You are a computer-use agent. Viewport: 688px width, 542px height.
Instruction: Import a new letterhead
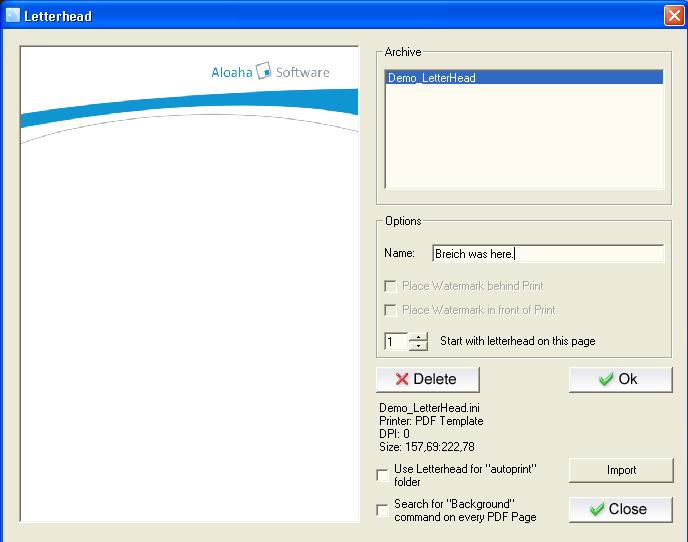[x=621, y=470]
